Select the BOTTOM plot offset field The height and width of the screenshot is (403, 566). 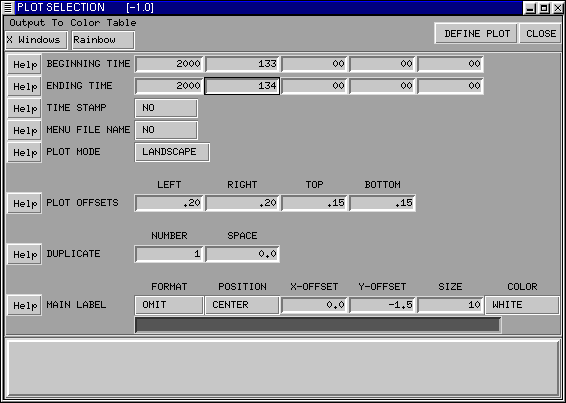pyautogui.click(x=382, y=203)
